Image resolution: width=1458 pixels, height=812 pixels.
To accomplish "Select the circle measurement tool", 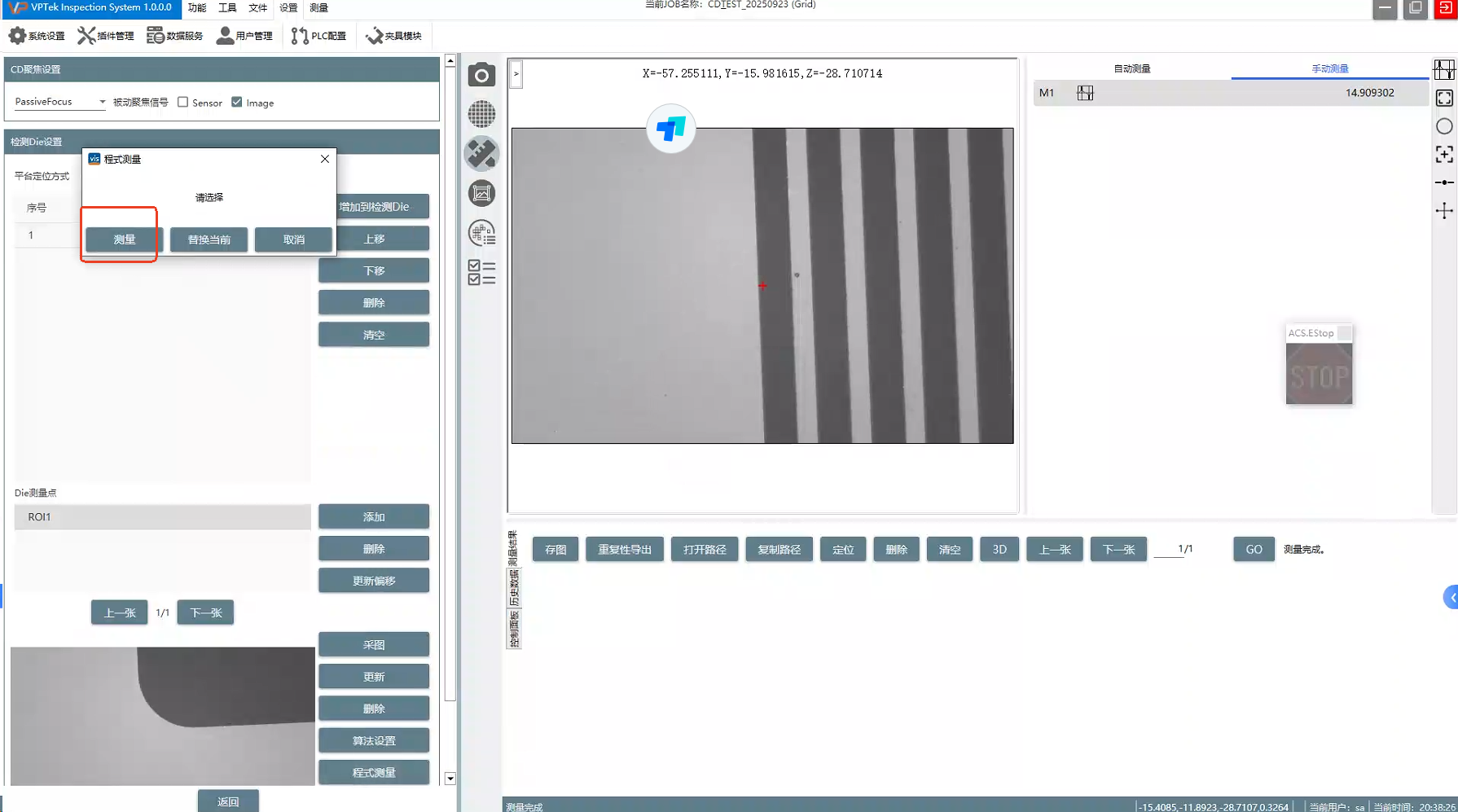I will point(1444,126).
